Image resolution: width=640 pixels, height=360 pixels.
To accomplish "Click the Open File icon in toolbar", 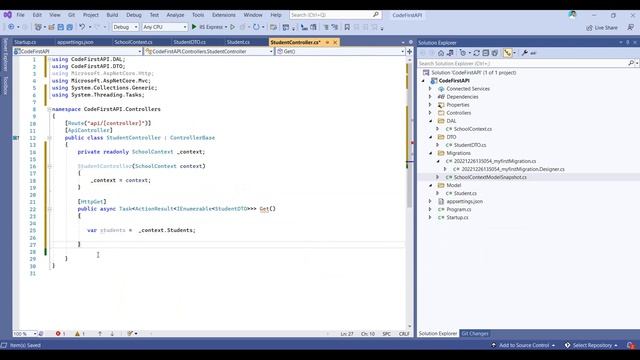I will (51, 27).
